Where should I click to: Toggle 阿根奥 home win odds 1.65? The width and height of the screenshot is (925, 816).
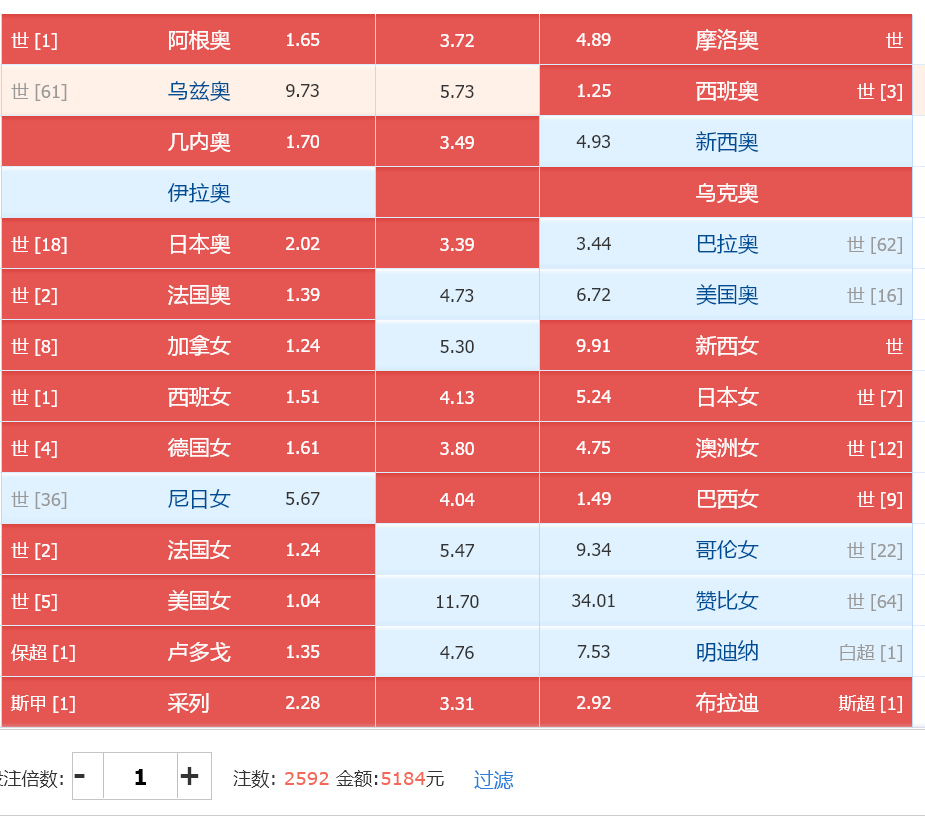188,40
